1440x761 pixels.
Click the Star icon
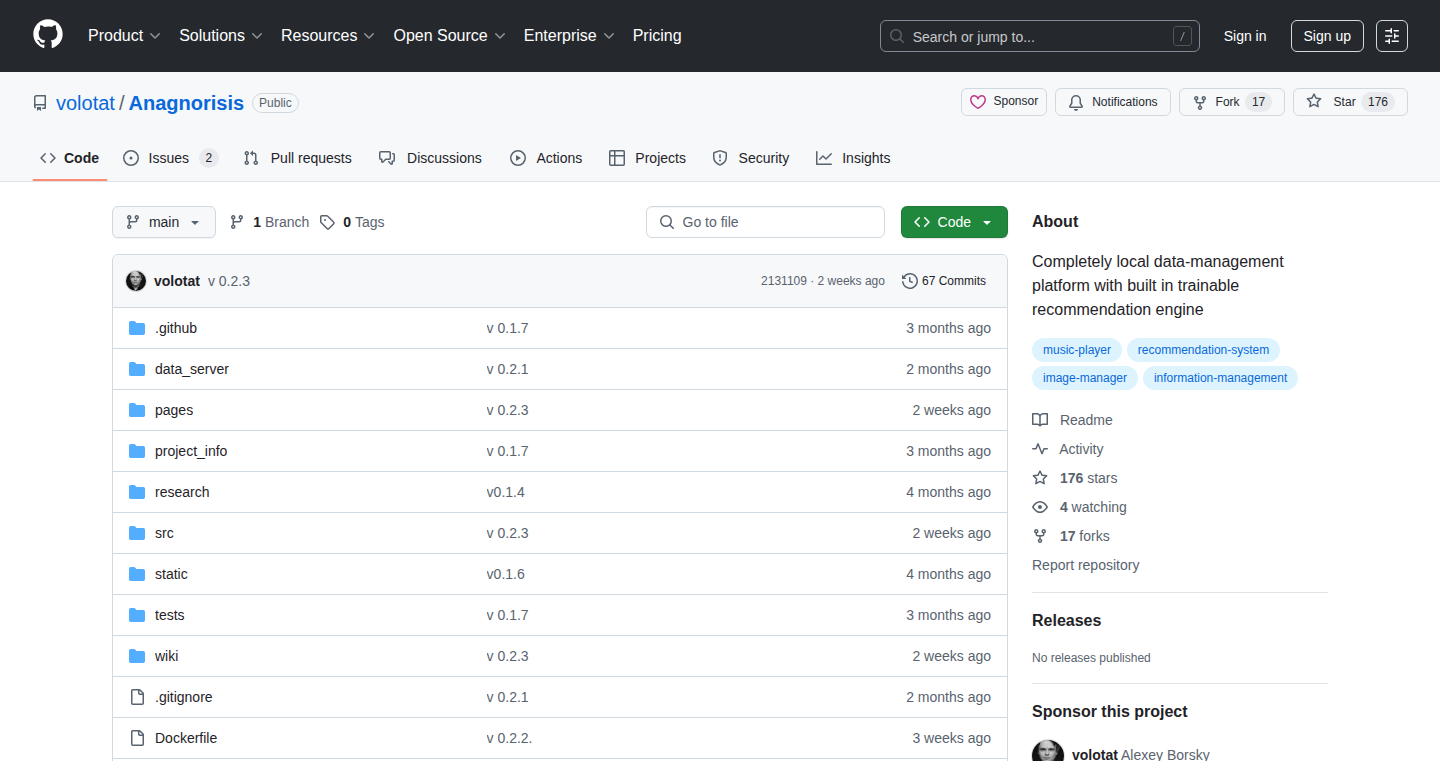pos(1314,102)
